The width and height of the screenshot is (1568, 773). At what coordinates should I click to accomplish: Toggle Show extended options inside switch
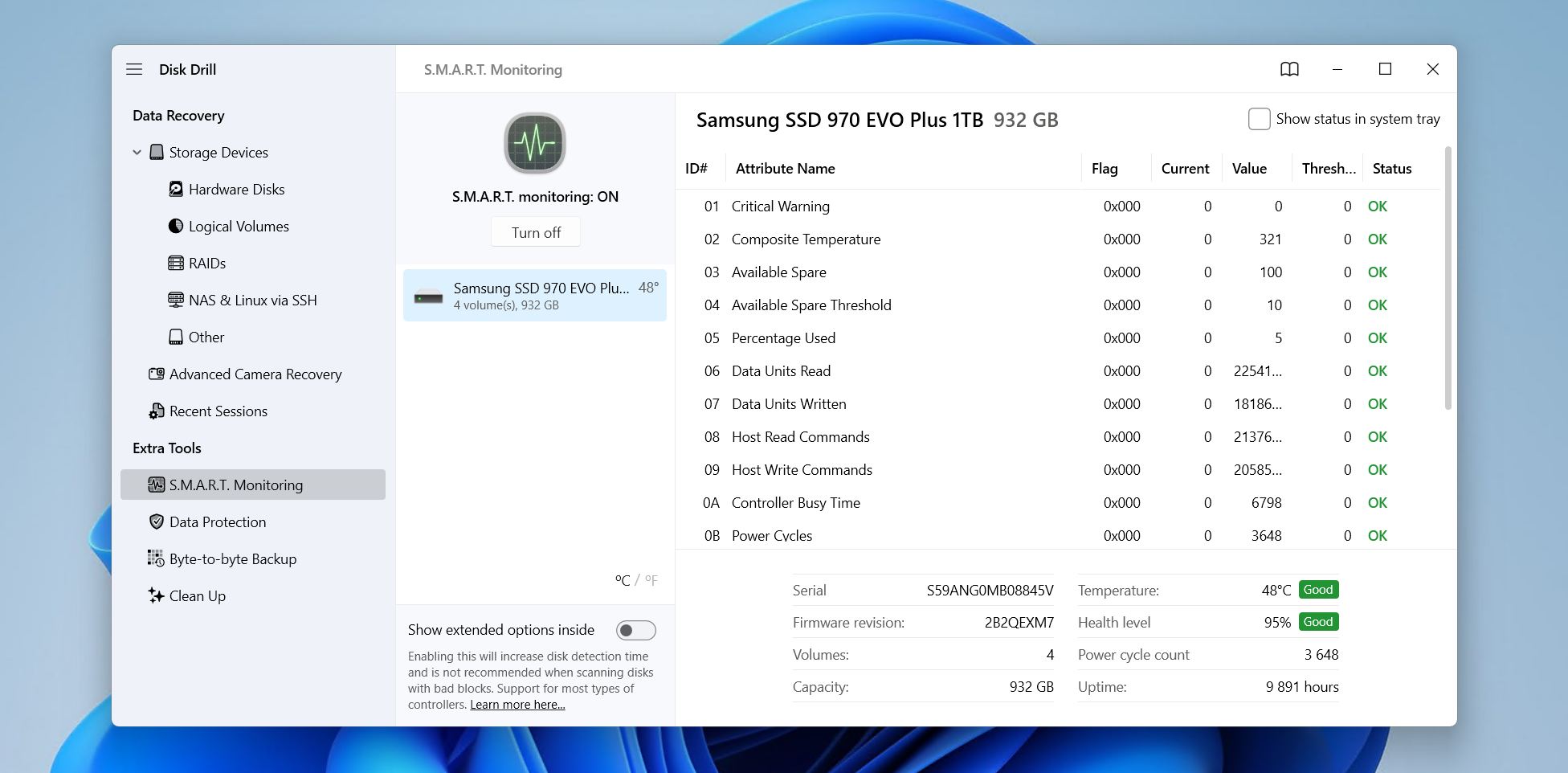coord(635,631)
